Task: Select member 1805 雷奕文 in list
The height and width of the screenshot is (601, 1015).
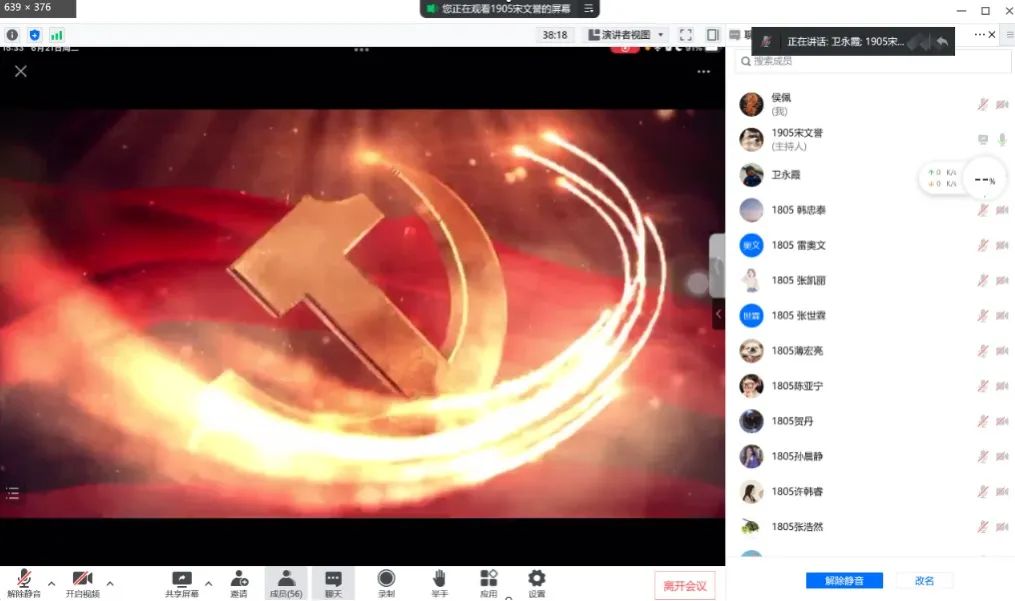Action: [798, 245]
